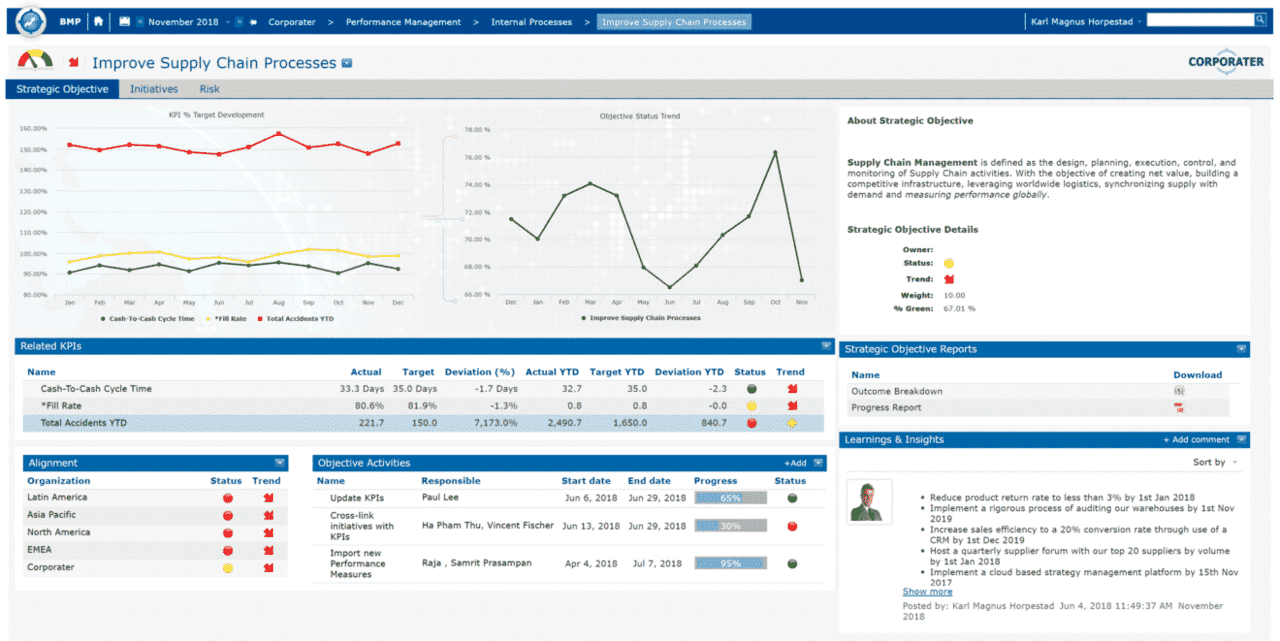Open the calendar period picker icon
Viewport: 1280px width, 641px height.
click(124, 21)
